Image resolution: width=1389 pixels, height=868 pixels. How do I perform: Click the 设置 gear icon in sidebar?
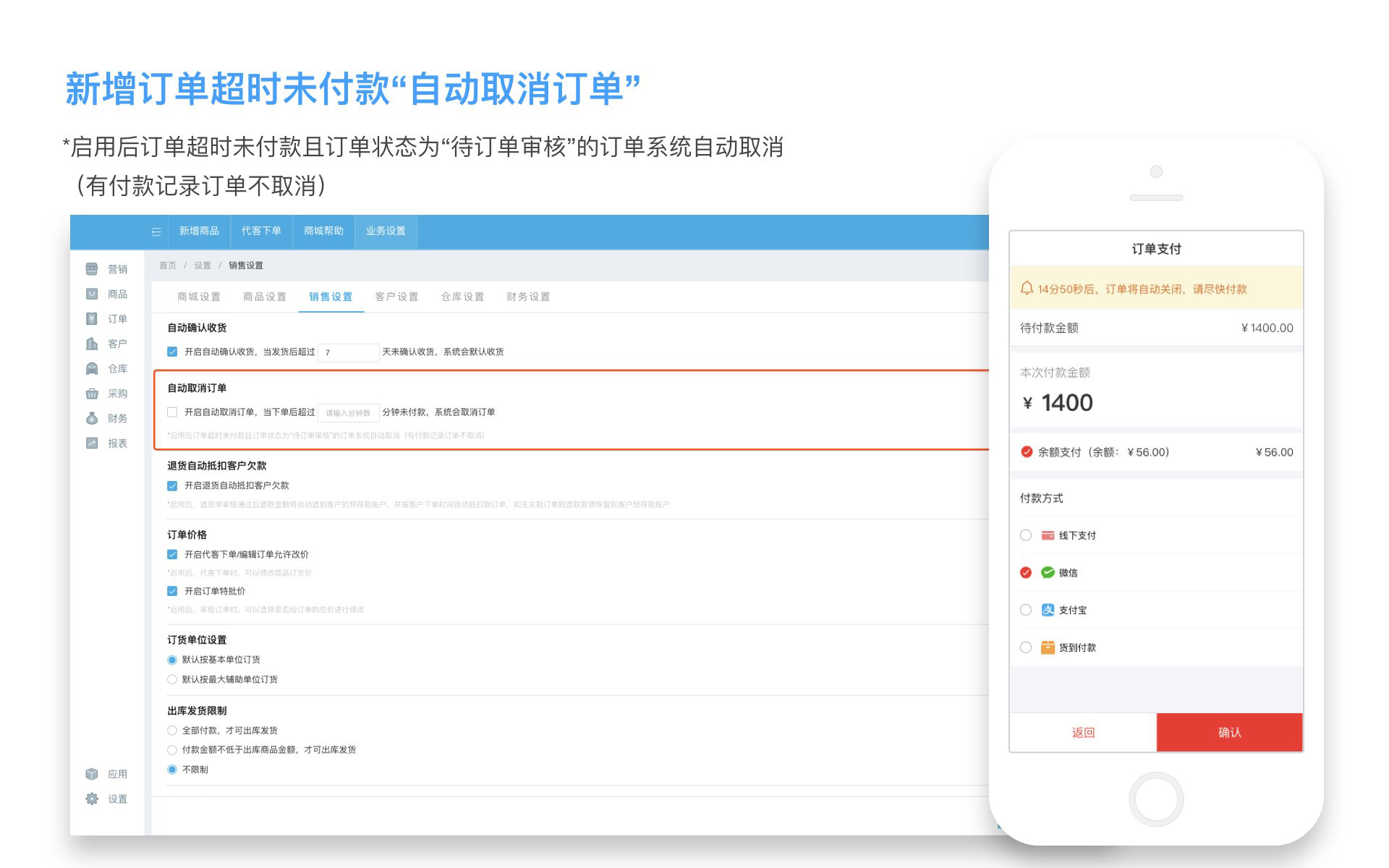pos(92,799)
